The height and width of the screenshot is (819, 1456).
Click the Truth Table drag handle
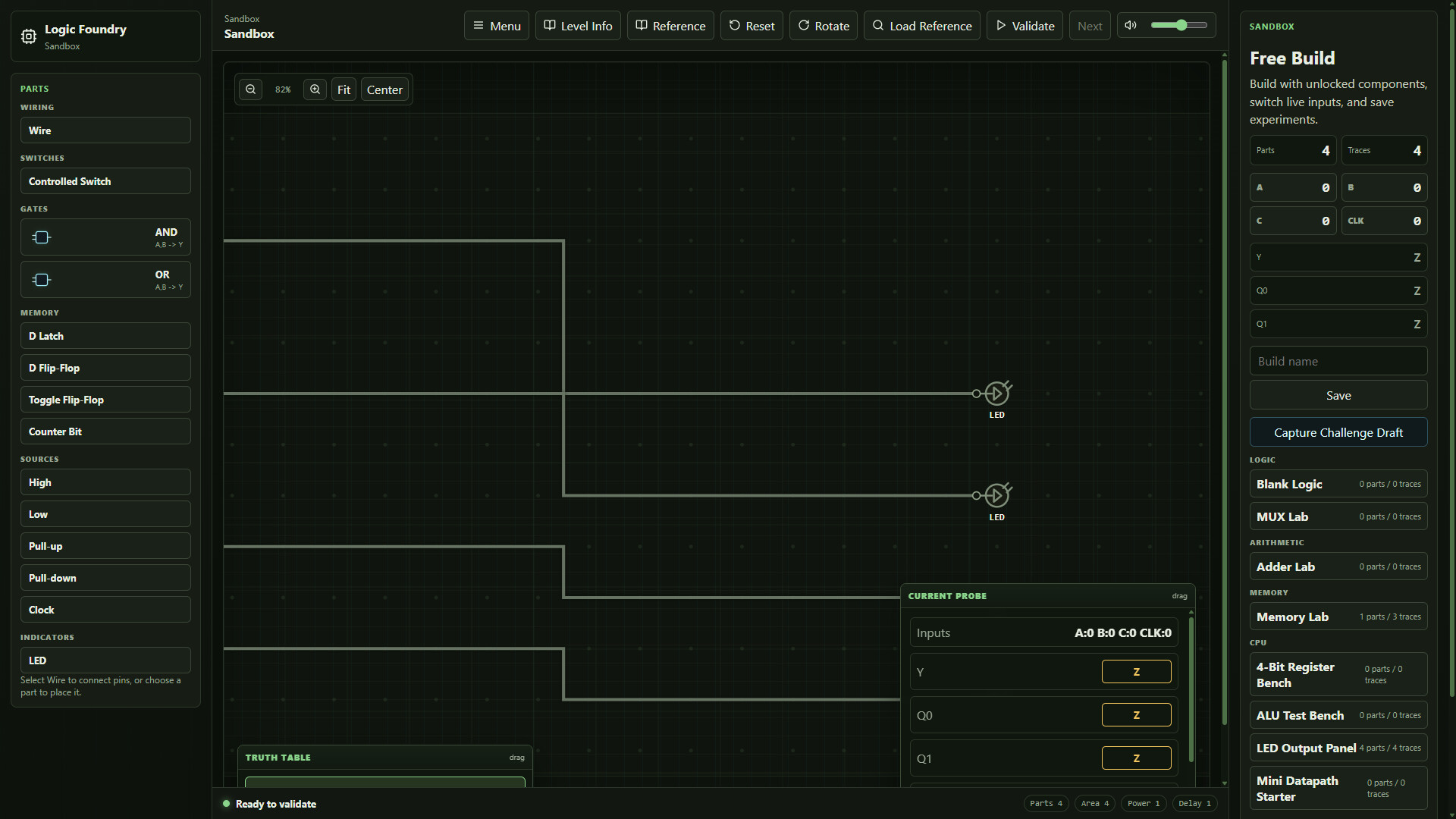click(x=516, y=758)
